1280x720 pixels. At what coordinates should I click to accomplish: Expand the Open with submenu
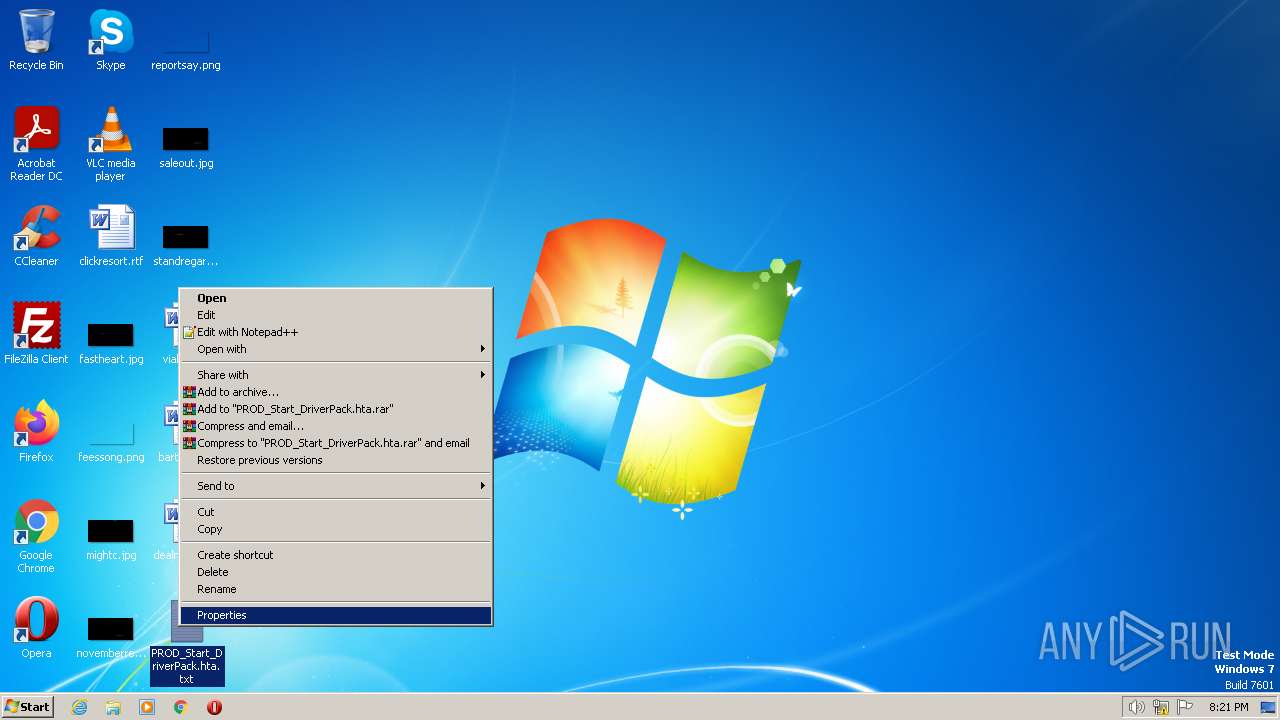pyautogui.click(x=336, y=349)
